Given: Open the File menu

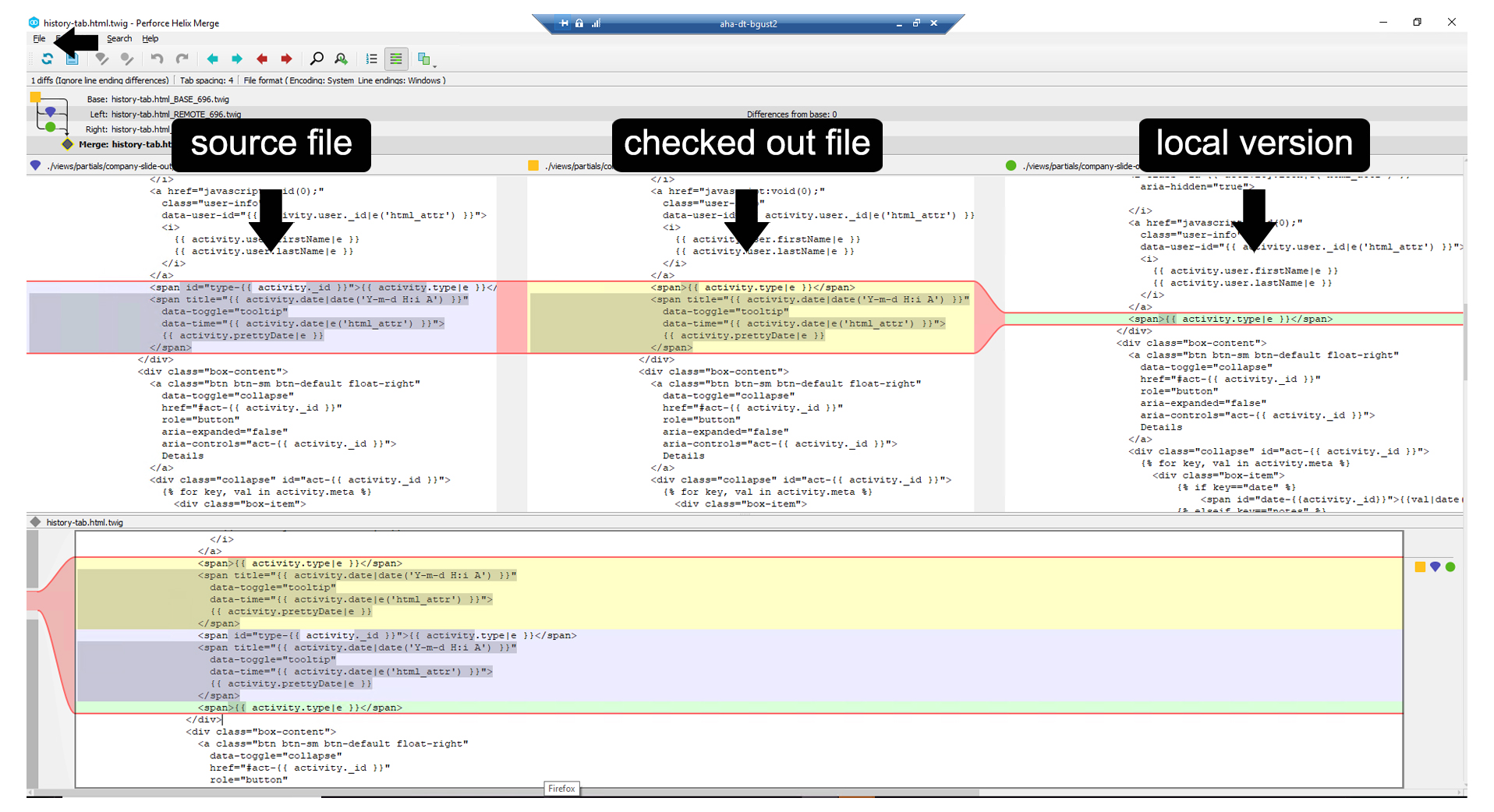Looking at the screenshot, I should (38, 38).
